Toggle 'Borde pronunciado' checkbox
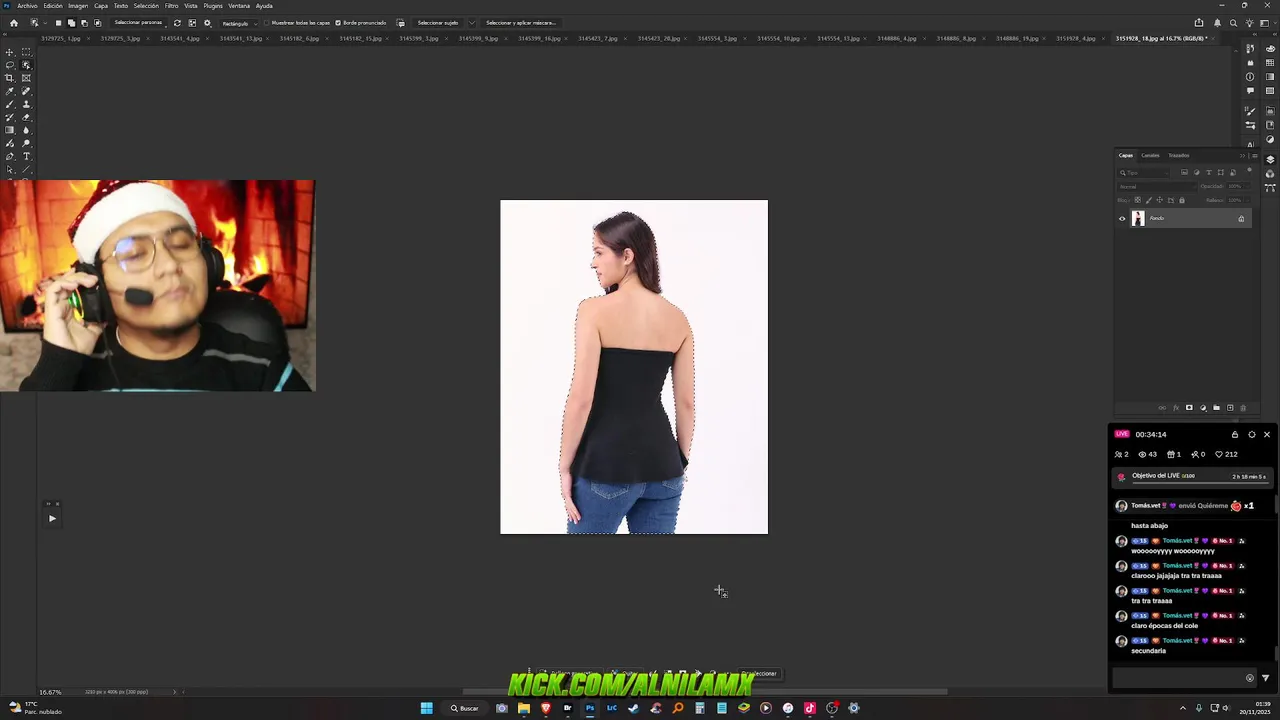This screenshot has height=720, width=1280. 338,23
